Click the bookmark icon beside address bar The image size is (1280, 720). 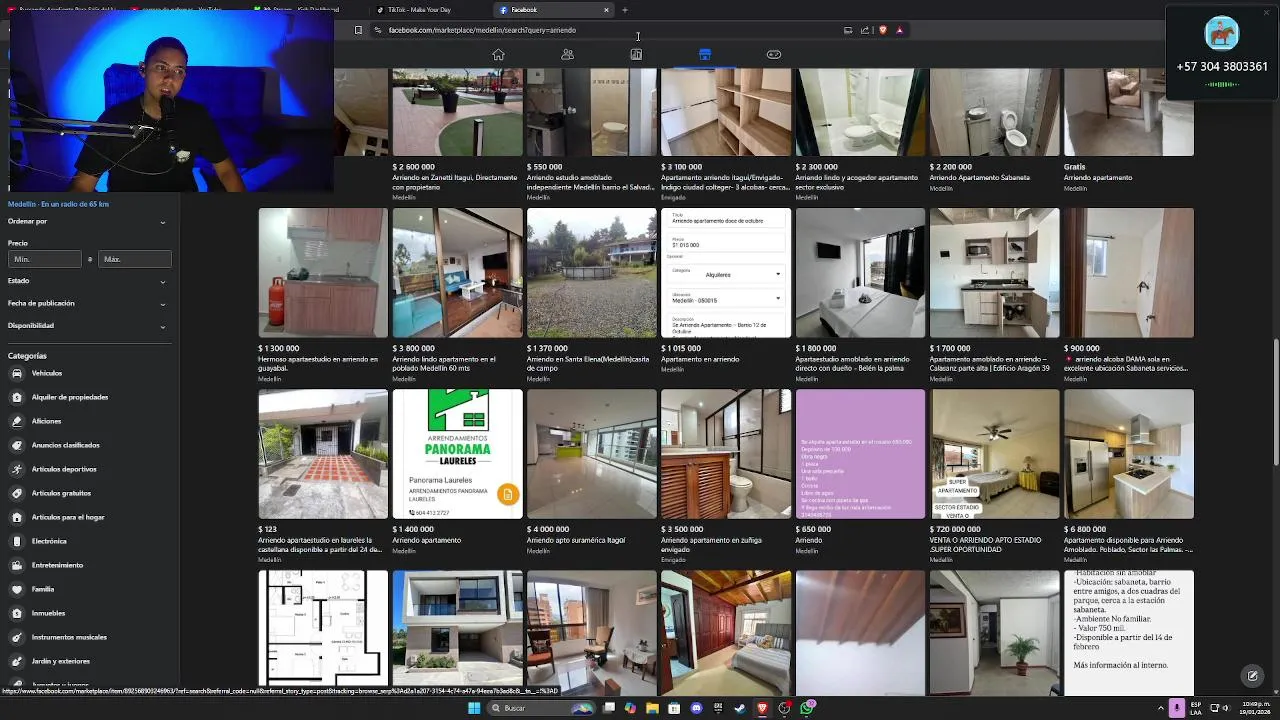click(x=358, y=30)
